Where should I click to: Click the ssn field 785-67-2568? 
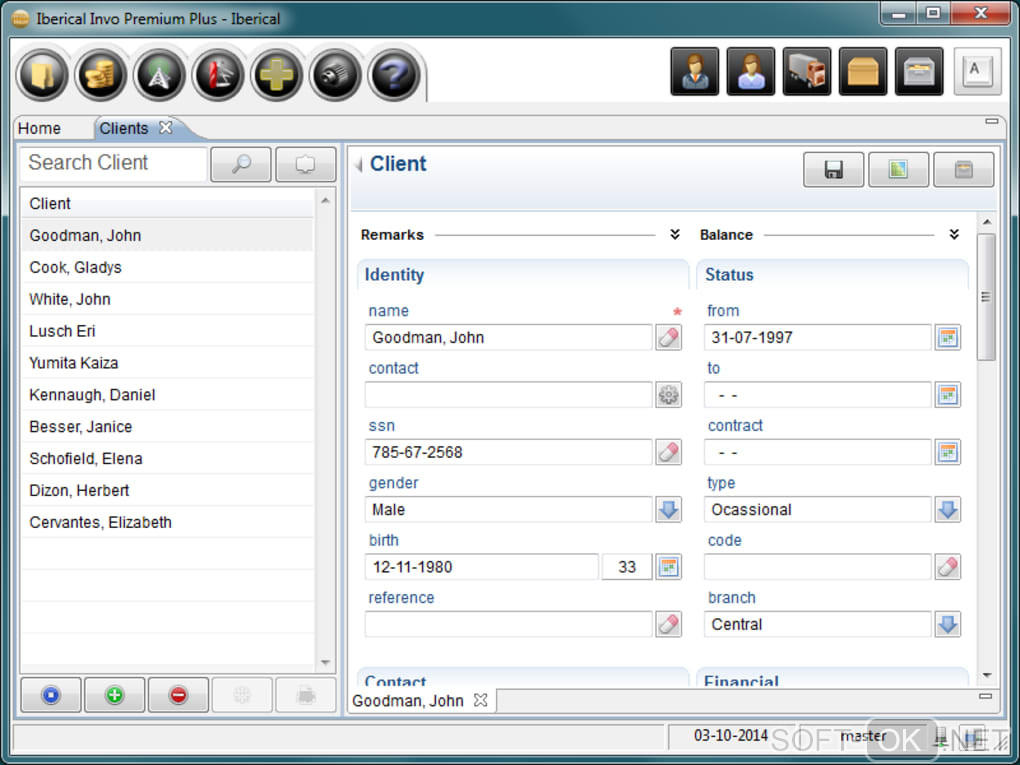508,452
